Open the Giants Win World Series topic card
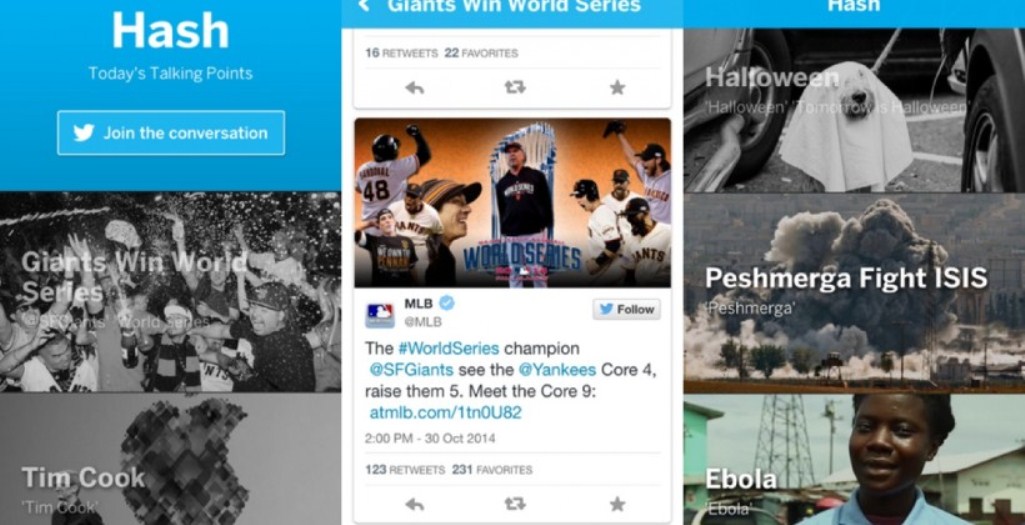The height and width of the screenshot is (525, 1025). 170,292
